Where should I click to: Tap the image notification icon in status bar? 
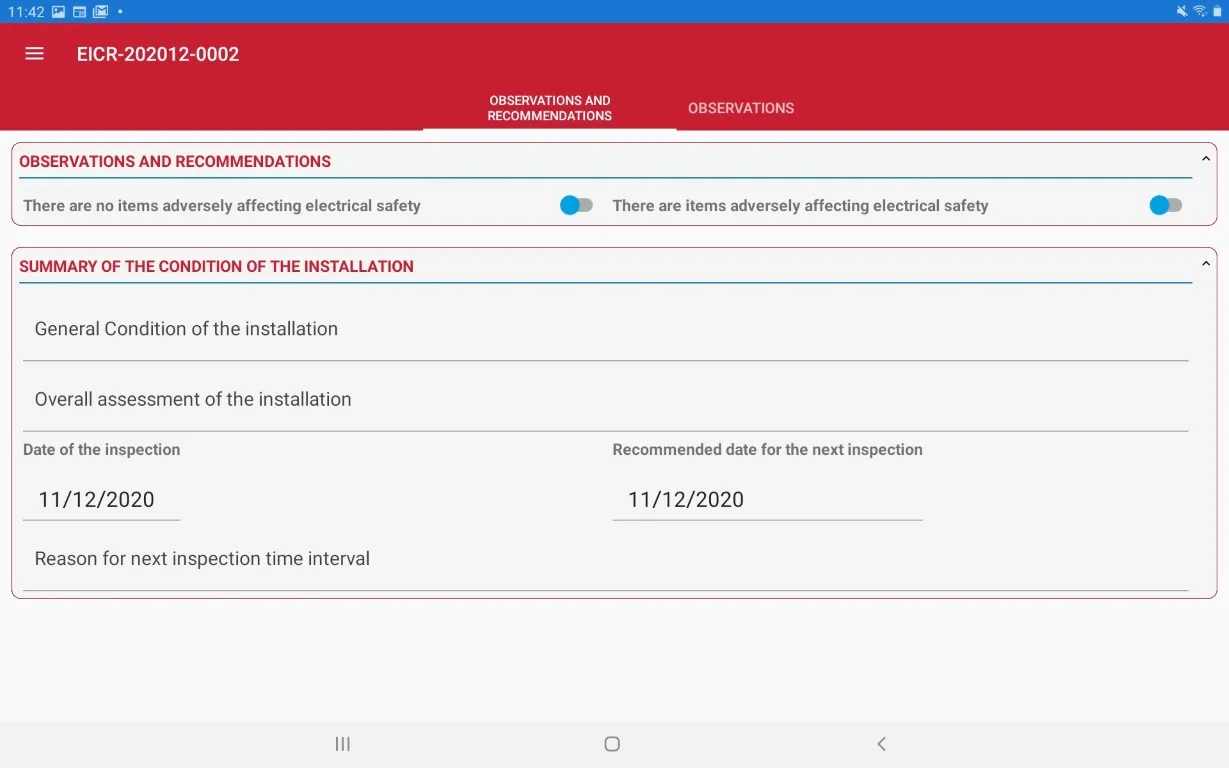(x=59, y=11)
